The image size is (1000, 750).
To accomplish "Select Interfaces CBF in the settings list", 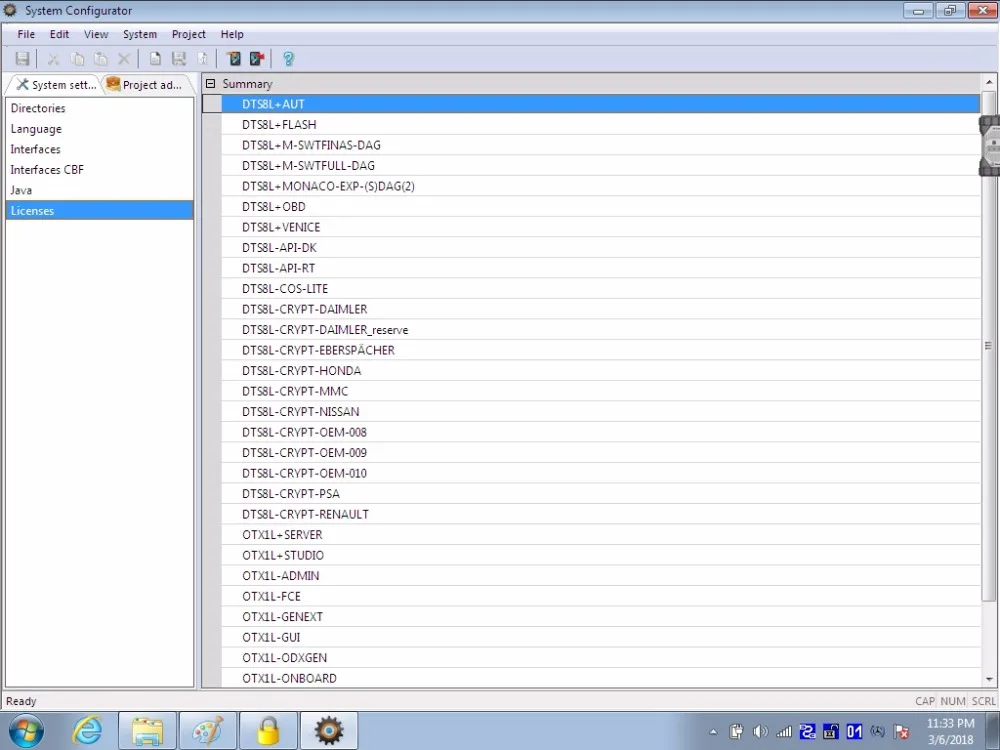I will [x=99, y=169].
